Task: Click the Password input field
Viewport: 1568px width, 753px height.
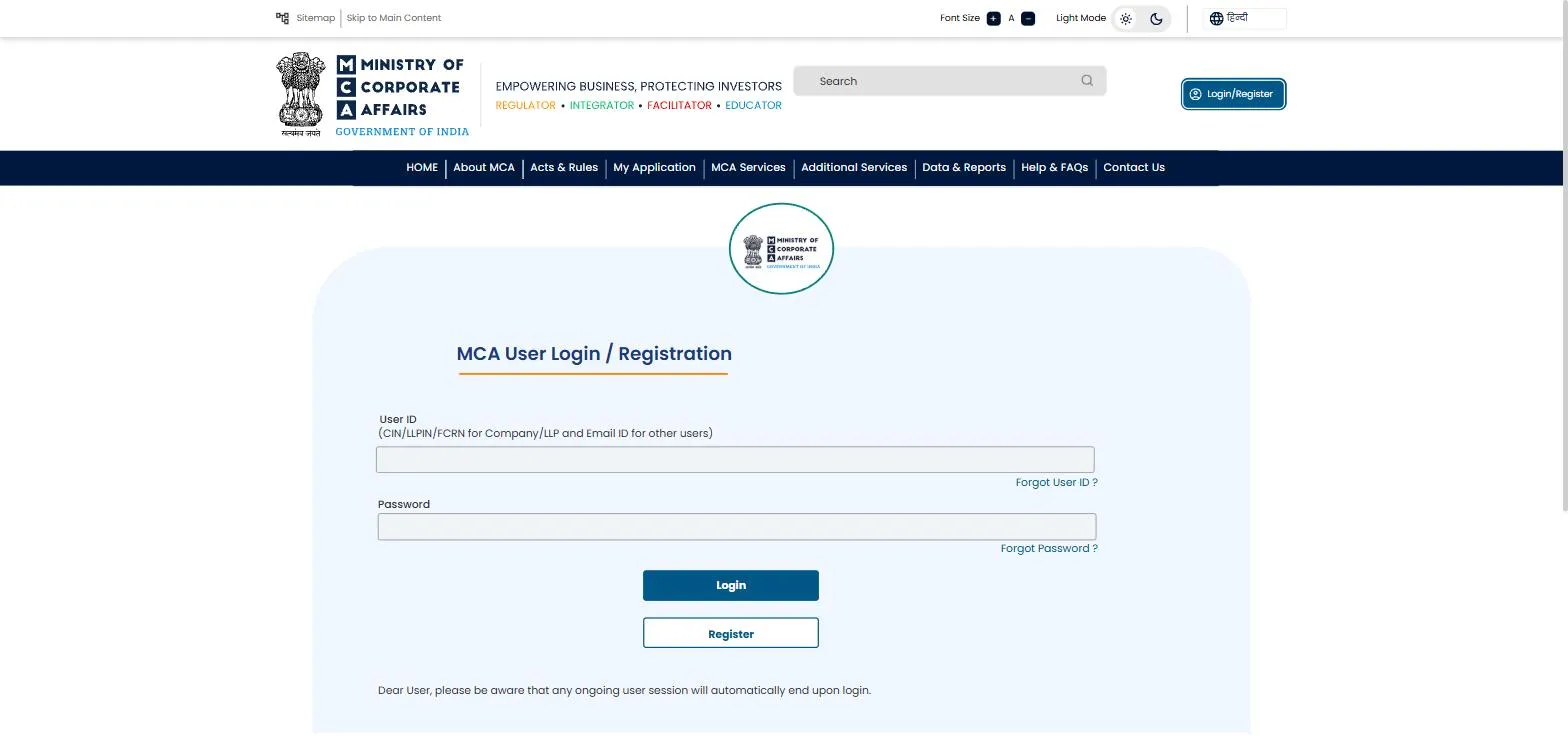Action: (x=737, y=527)
